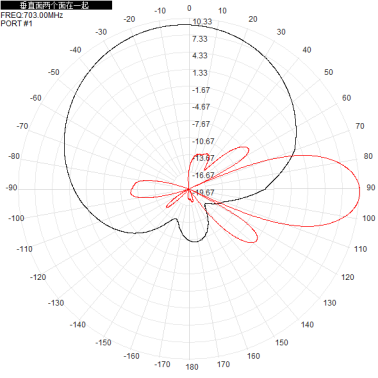The height and width of the screenshot is (378, 378).
Task: Click the 180 degree angle label
Action: (192, 367)
